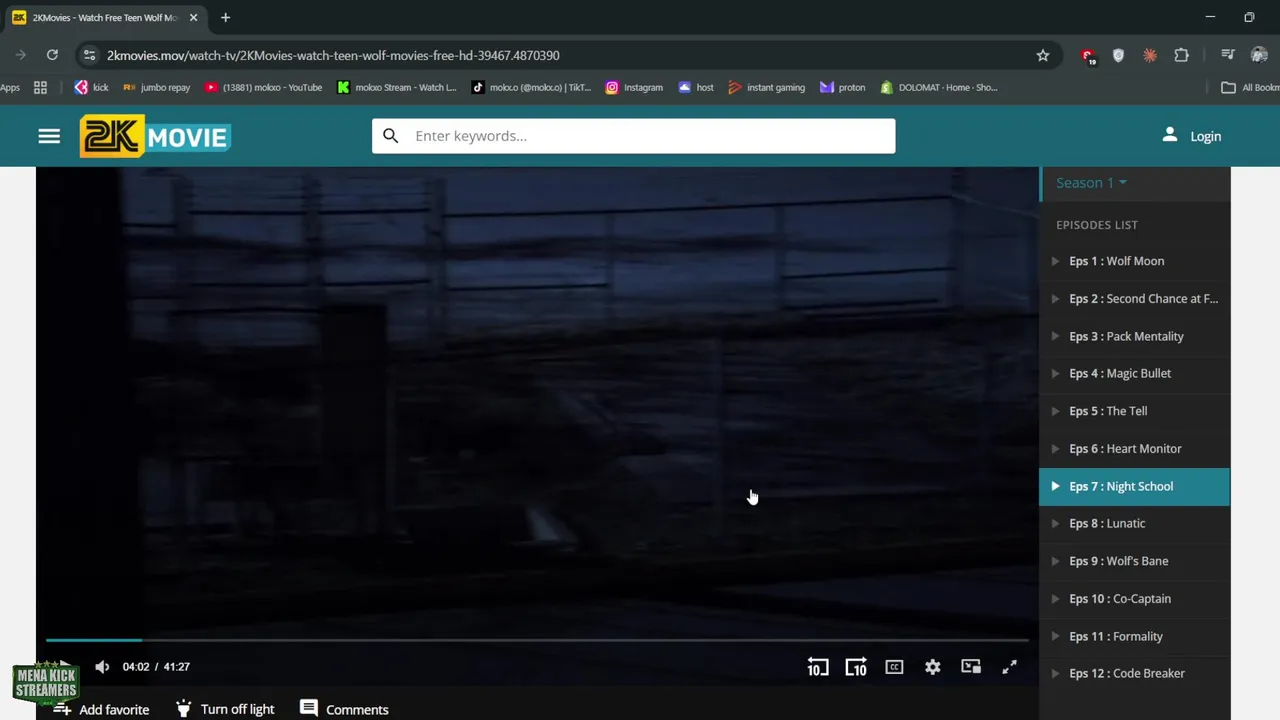Play Eps 5 : The Tell

pos(1135,411)
